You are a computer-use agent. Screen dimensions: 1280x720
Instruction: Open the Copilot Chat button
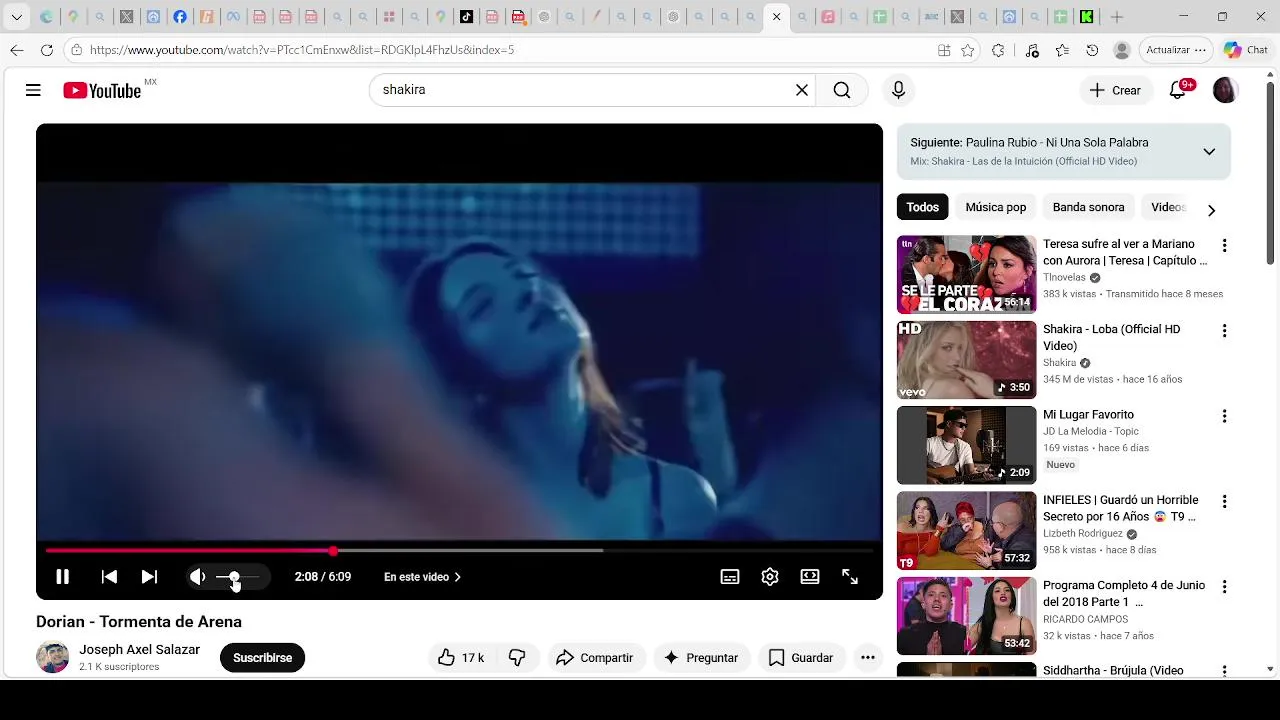pyautogui.click(x=1246, y=50)
